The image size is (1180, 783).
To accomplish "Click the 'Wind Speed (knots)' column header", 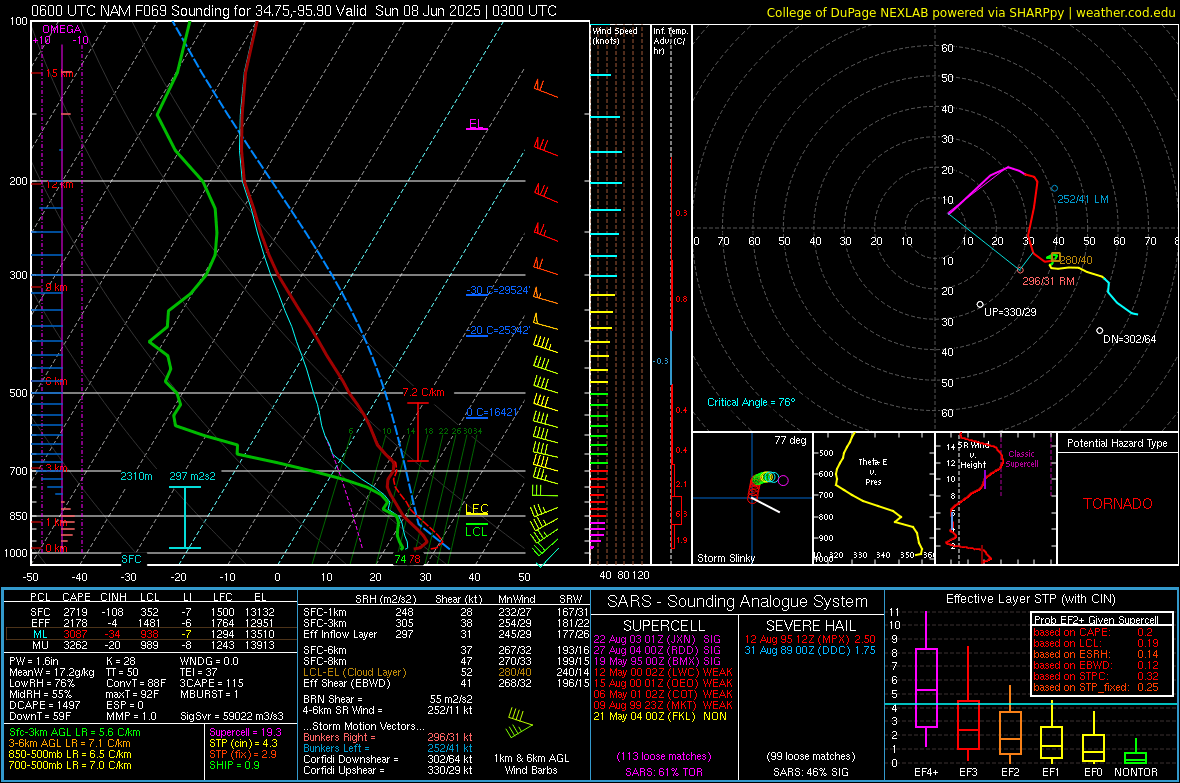I will click(615, 35).
